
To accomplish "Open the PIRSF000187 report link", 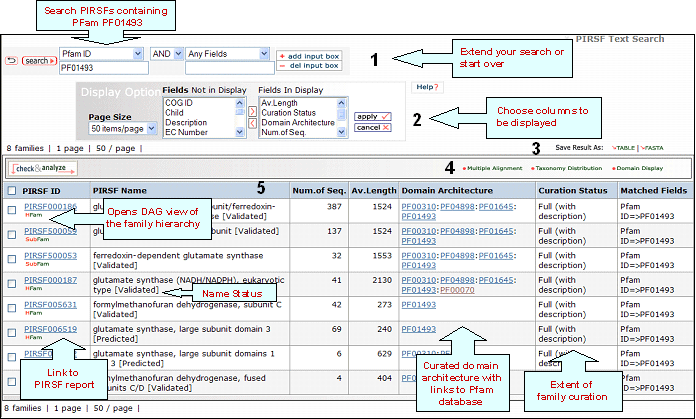I will point(50,281).
